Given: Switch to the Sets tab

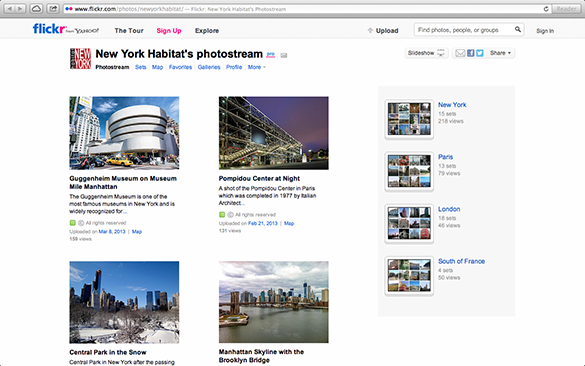Looking at the screenshot, I should (141, 67).
